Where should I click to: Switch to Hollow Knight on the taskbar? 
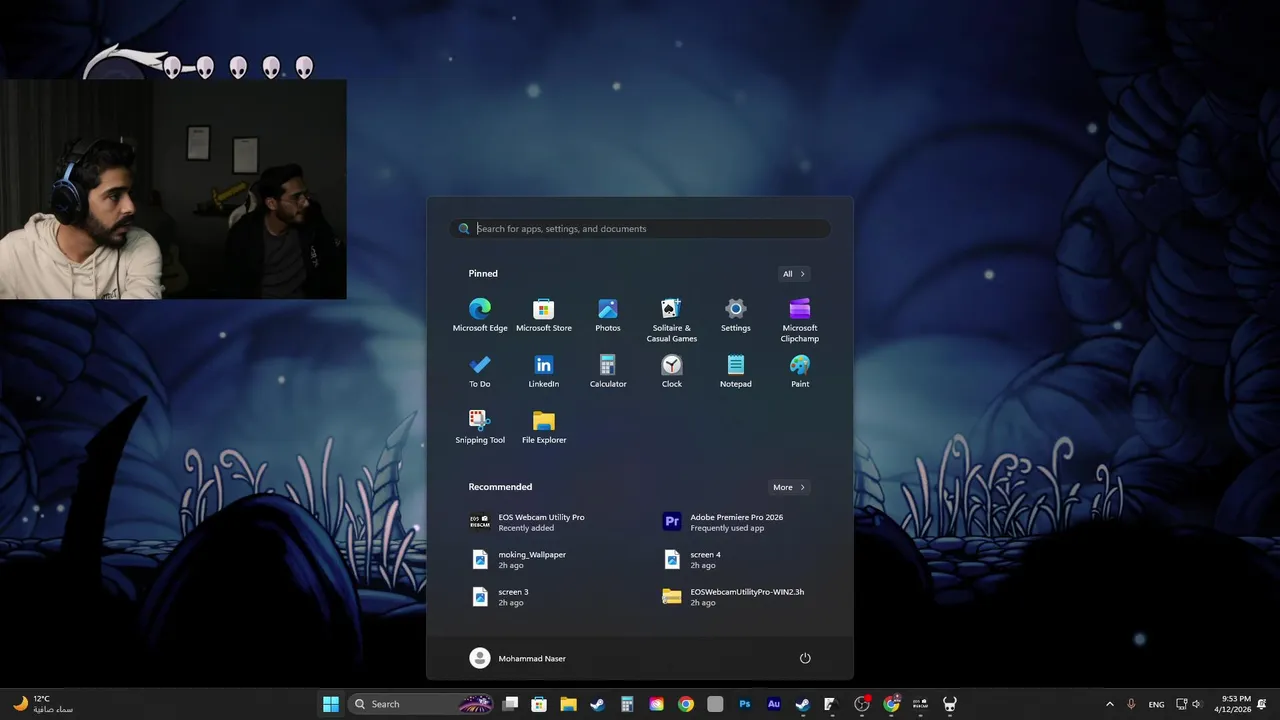[949, 704]
